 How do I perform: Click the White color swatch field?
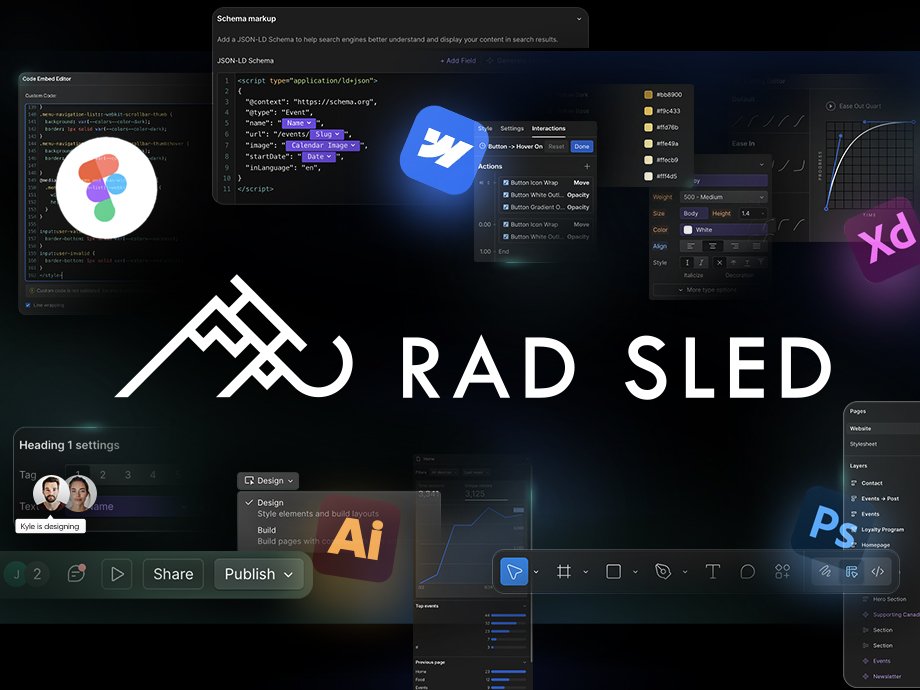(723, 230)
